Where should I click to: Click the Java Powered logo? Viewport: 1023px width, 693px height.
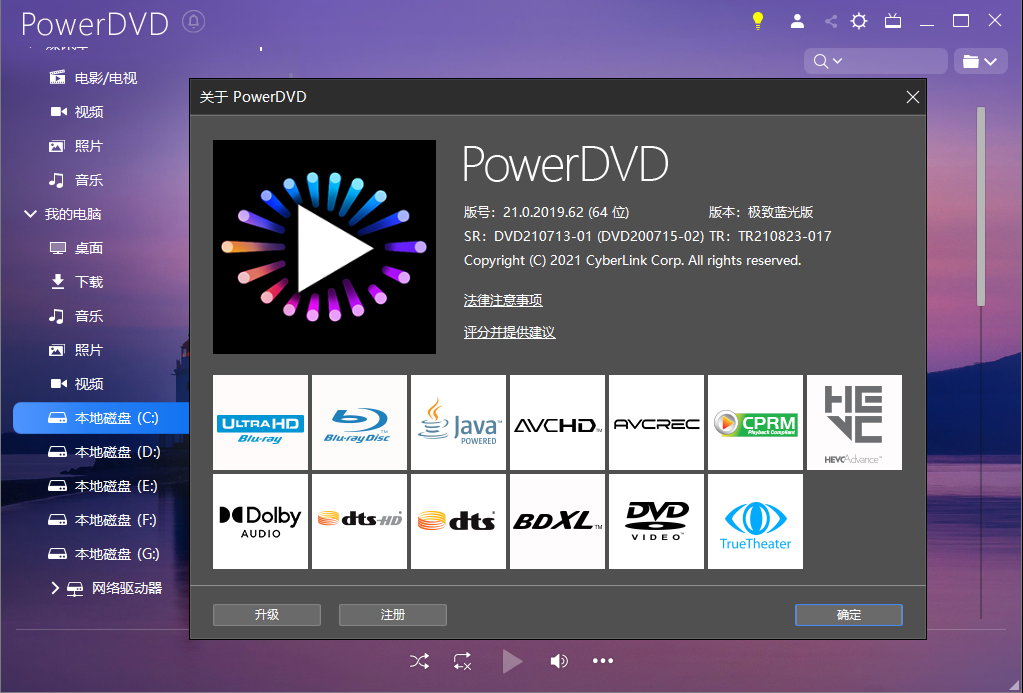[459, 422]
